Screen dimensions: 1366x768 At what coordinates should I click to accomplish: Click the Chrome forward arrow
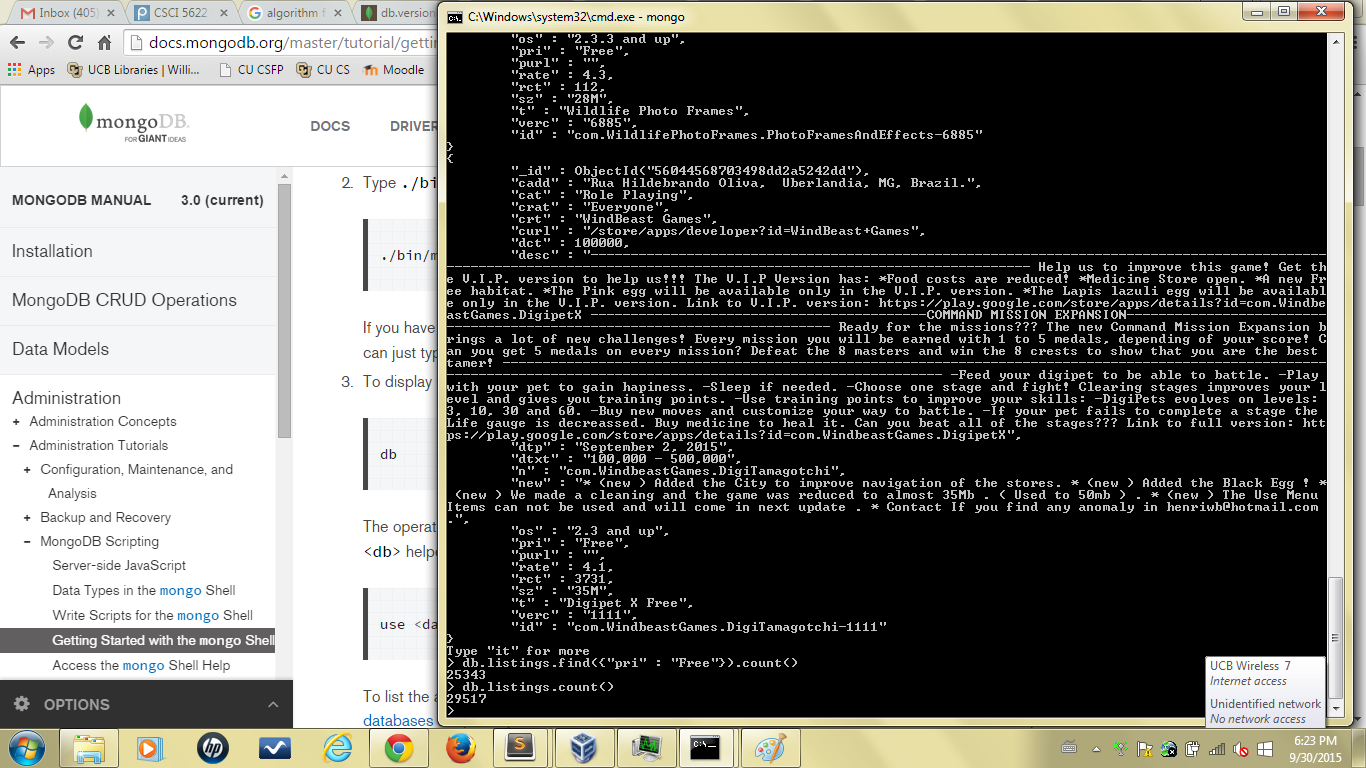[x=46, y=43]
